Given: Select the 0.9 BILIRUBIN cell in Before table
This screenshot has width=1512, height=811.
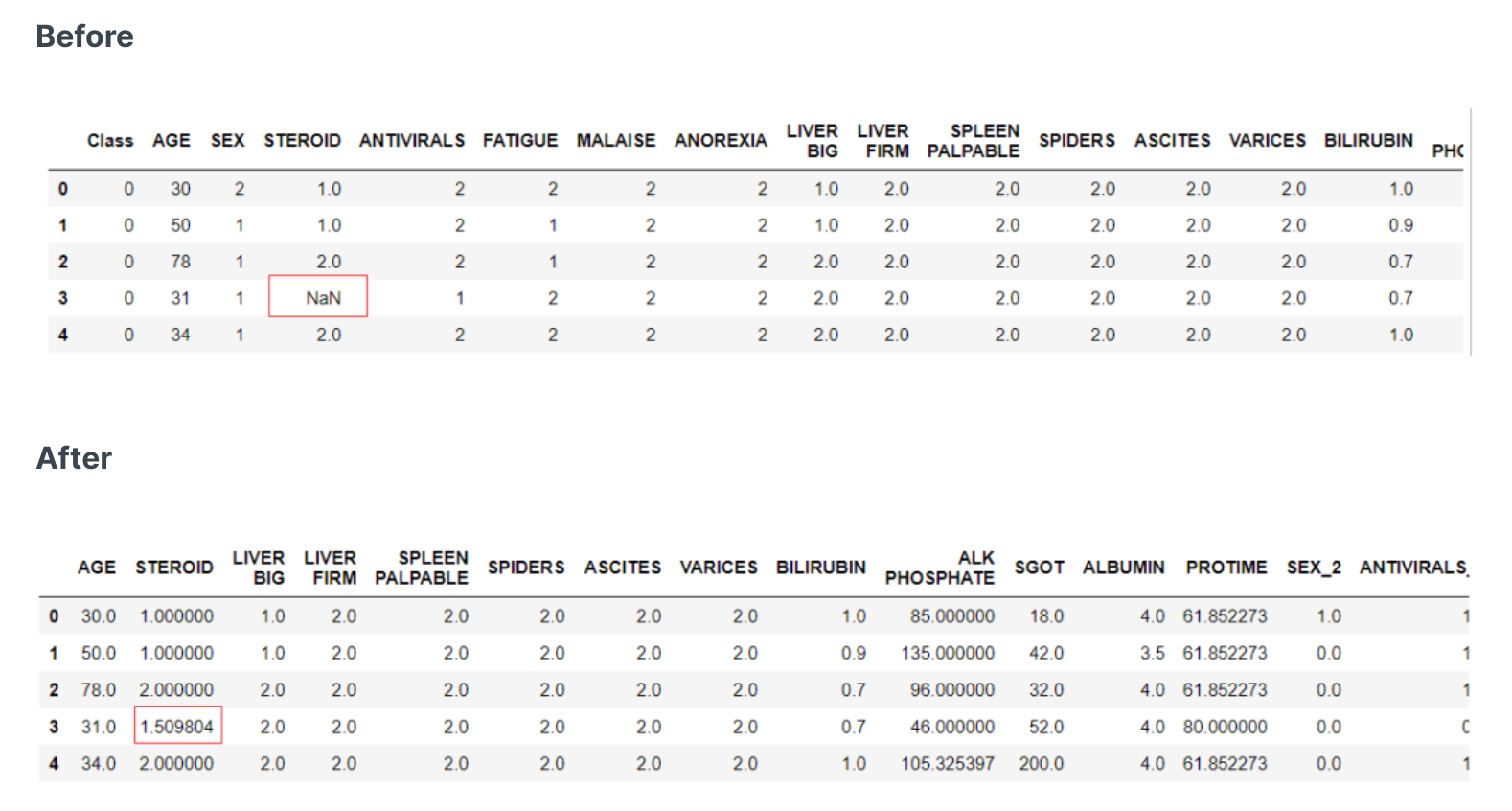Looking at the screenshot, I should (1400, 225).
